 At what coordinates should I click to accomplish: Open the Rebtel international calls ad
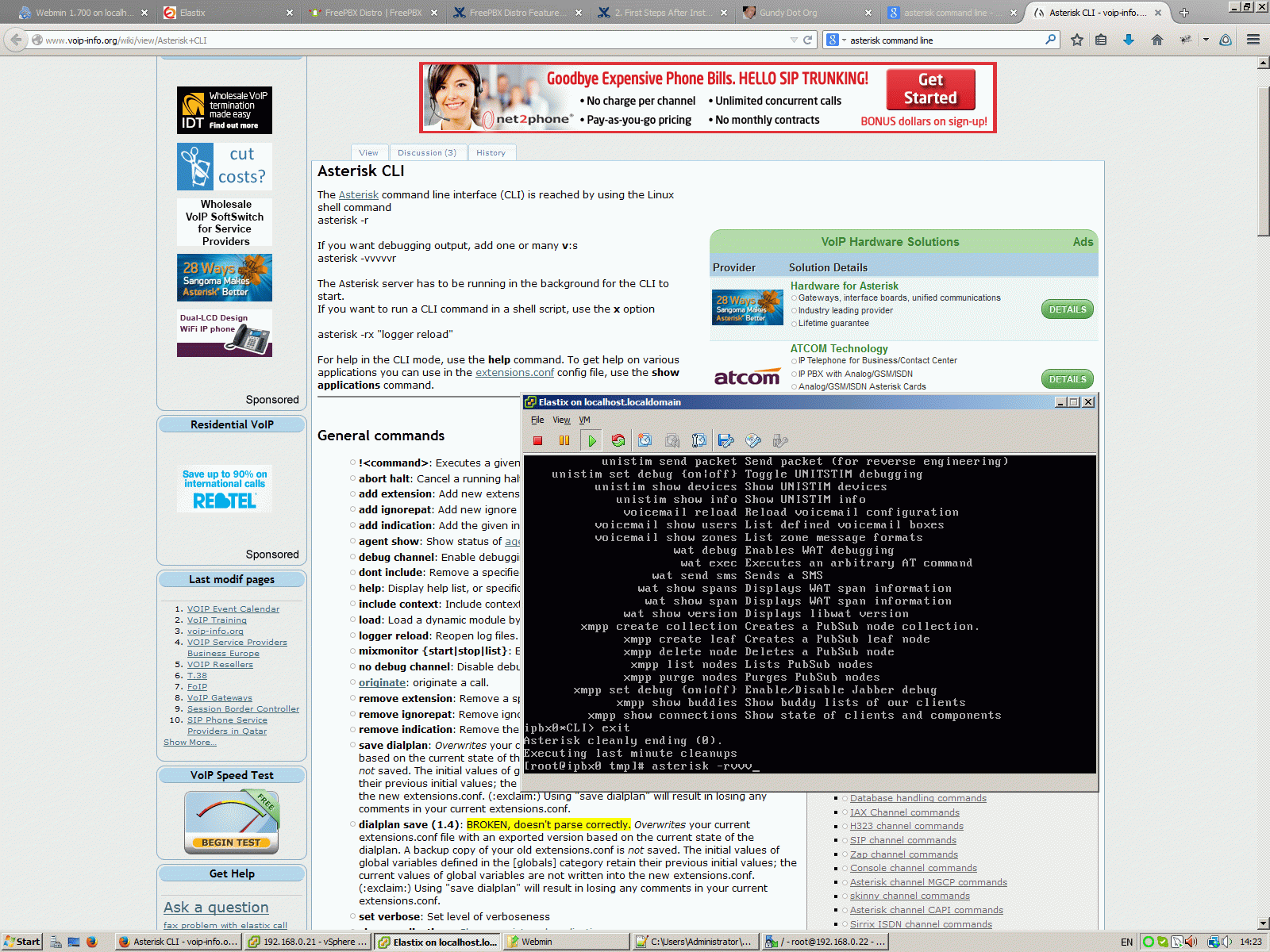[x=225, y=489]
